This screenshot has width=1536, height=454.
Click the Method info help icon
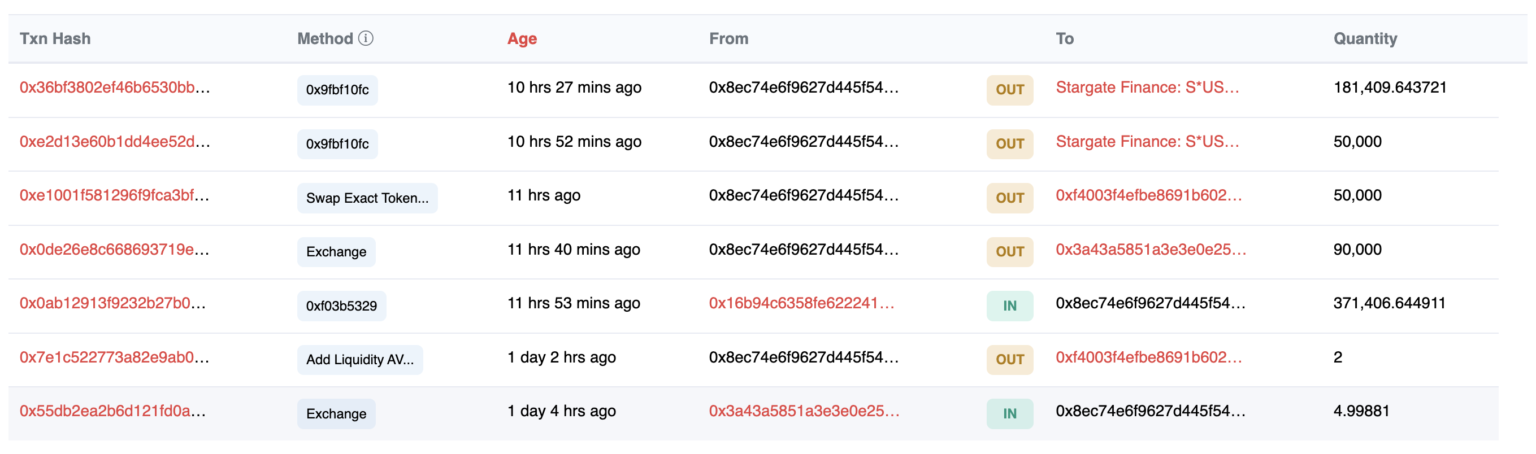pyautogui.click(x=366, y=39)
